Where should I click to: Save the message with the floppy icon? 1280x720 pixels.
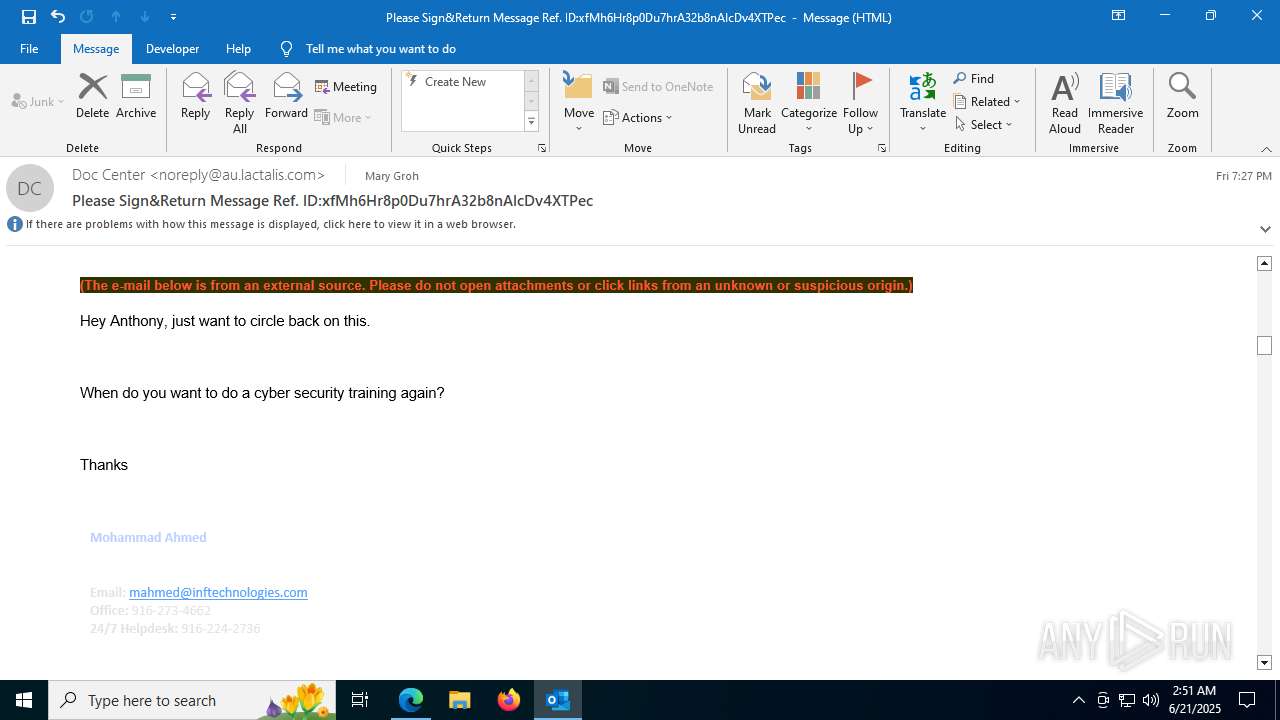[x=28, y=17]
